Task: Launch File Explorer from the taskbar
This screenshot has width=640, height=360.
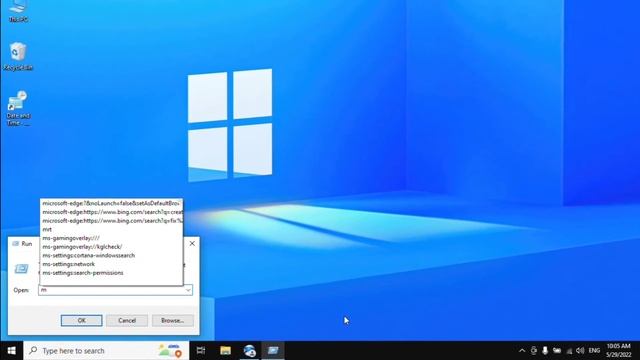Action: pyautogui.click(x=225, y=351)
